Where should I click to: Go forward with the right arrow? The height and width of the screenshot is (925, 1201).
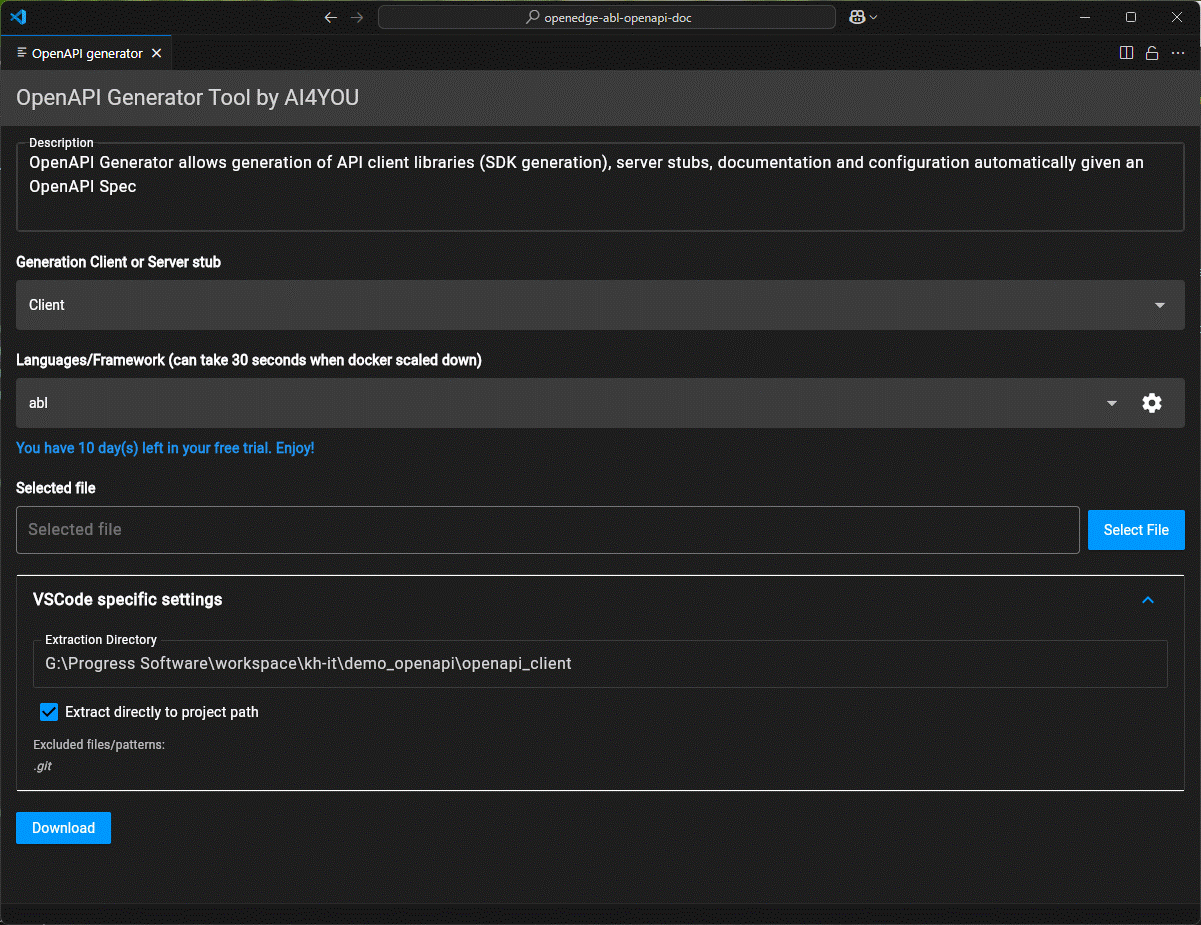357,17
